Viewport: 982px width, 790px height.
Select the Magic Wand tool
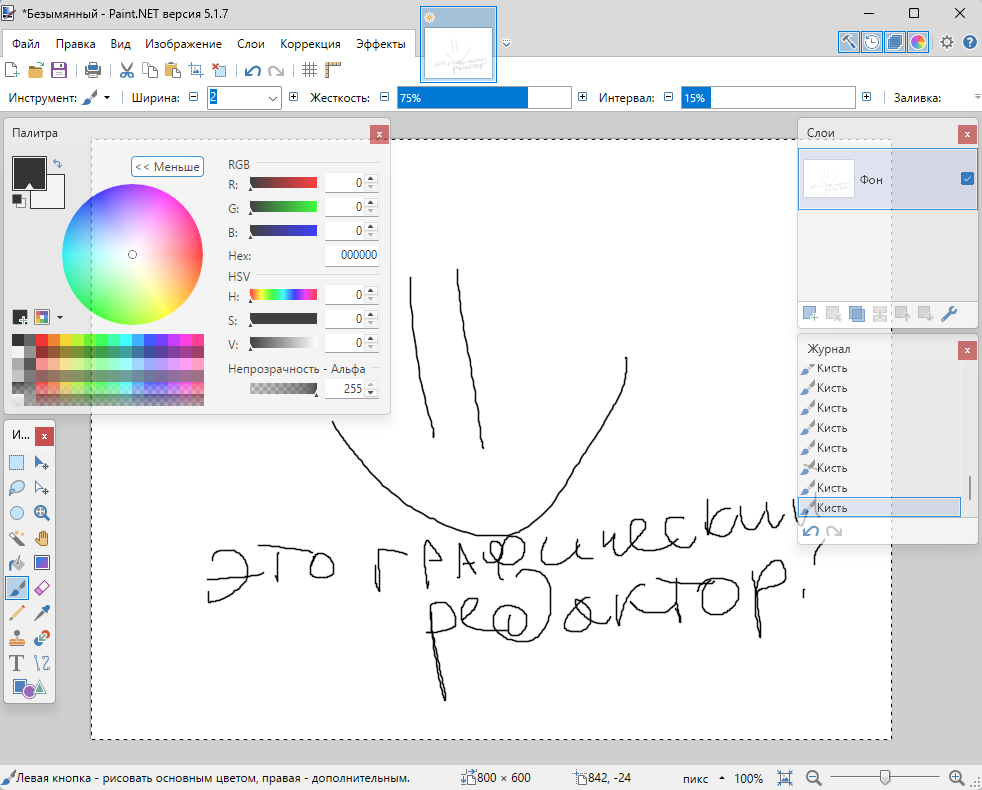(17, 538)
